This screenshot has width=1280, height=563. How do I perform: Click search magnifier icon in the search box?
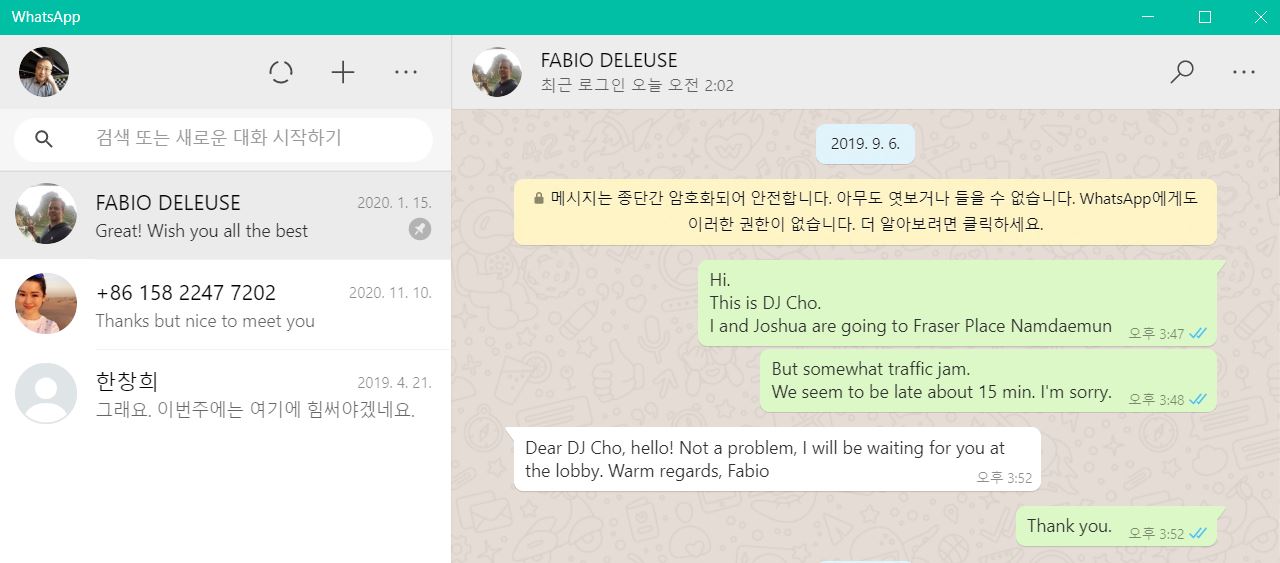click(x=44, y=139)
